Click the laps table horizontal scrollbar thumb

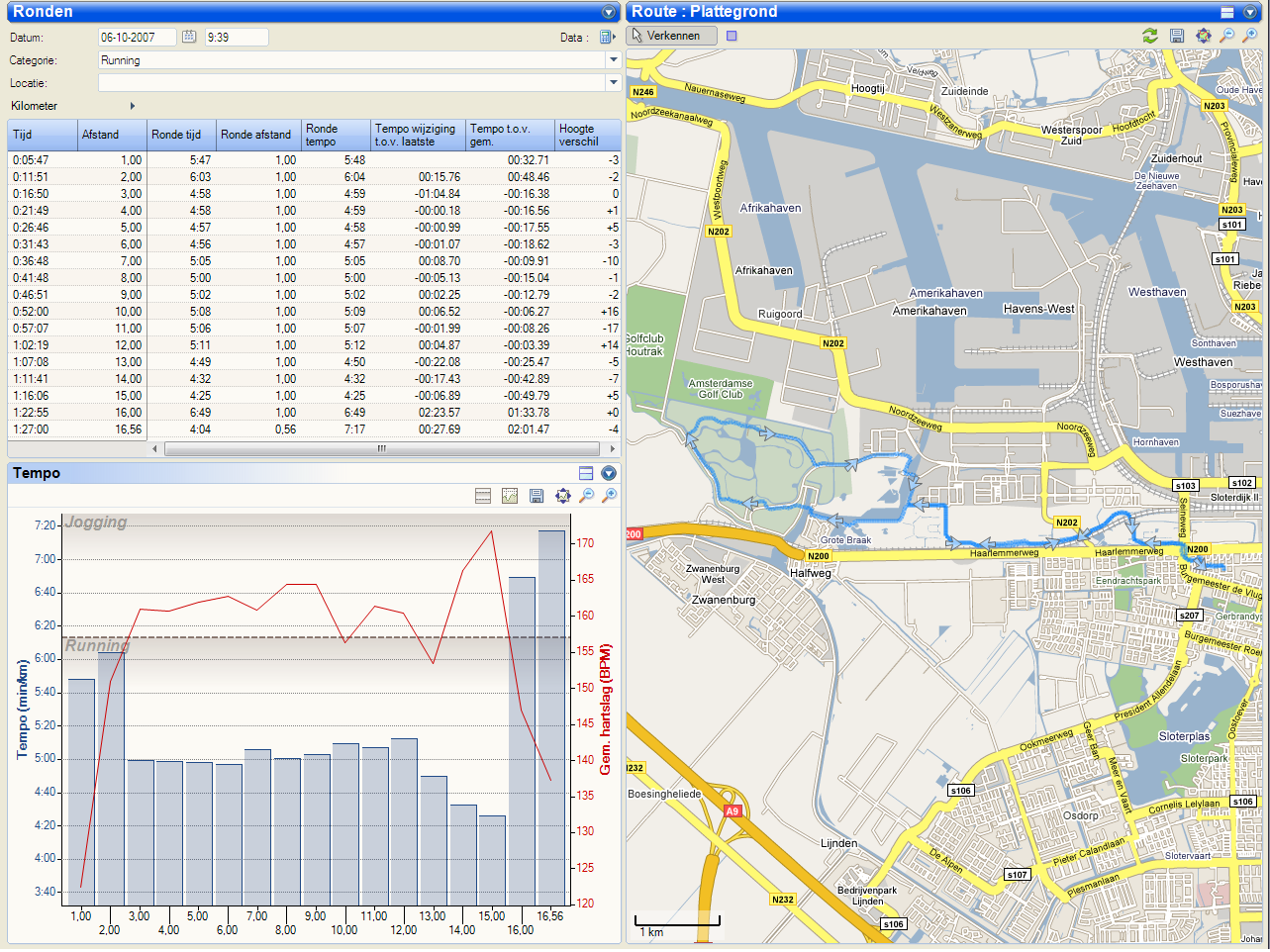[x=382, y=449]
